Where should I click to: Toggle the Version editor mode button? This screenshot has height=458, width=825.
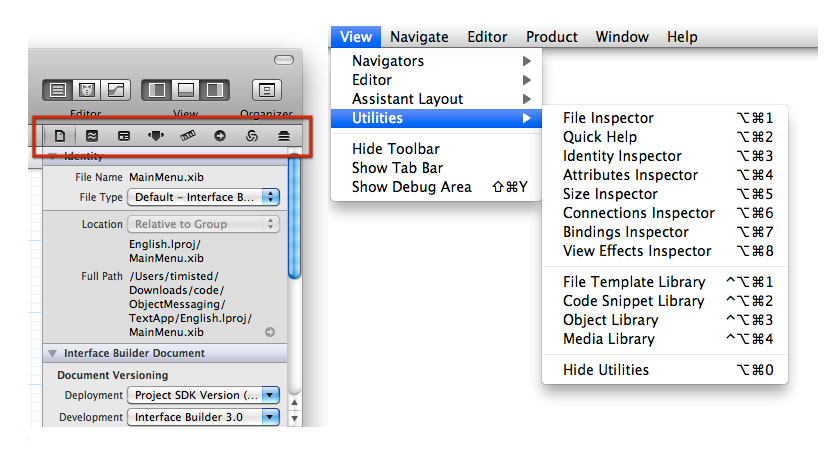115,90
